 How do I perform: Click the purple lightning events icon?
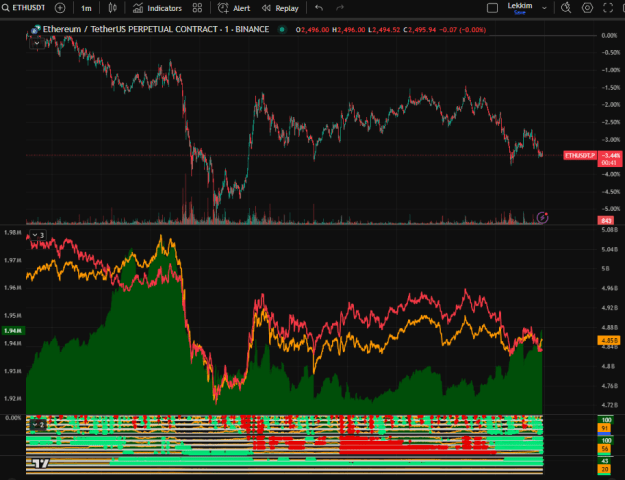[x=542, y=217]
